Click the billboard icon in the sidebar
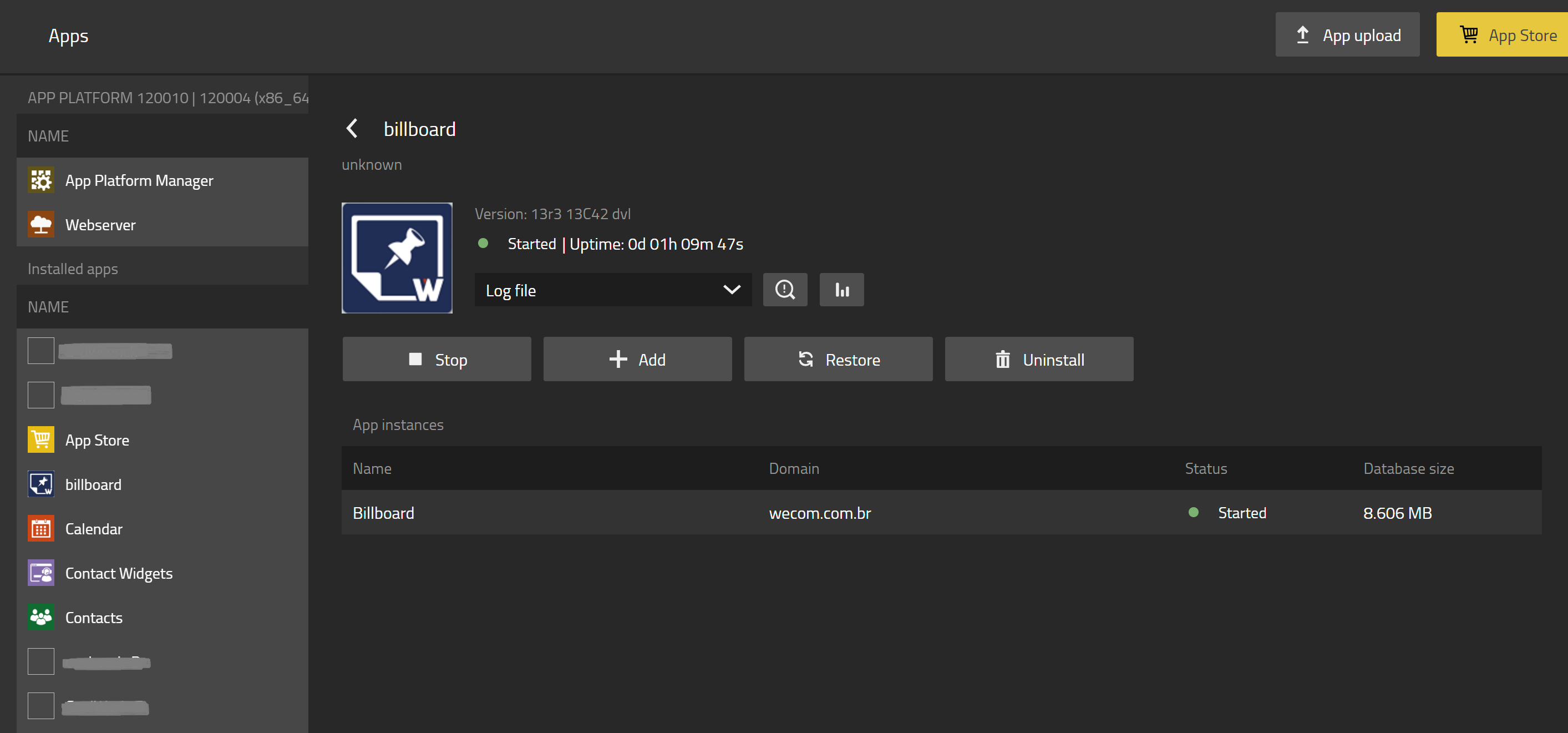This screenshot has height=733, width=1568. click(x=41, y=484)
